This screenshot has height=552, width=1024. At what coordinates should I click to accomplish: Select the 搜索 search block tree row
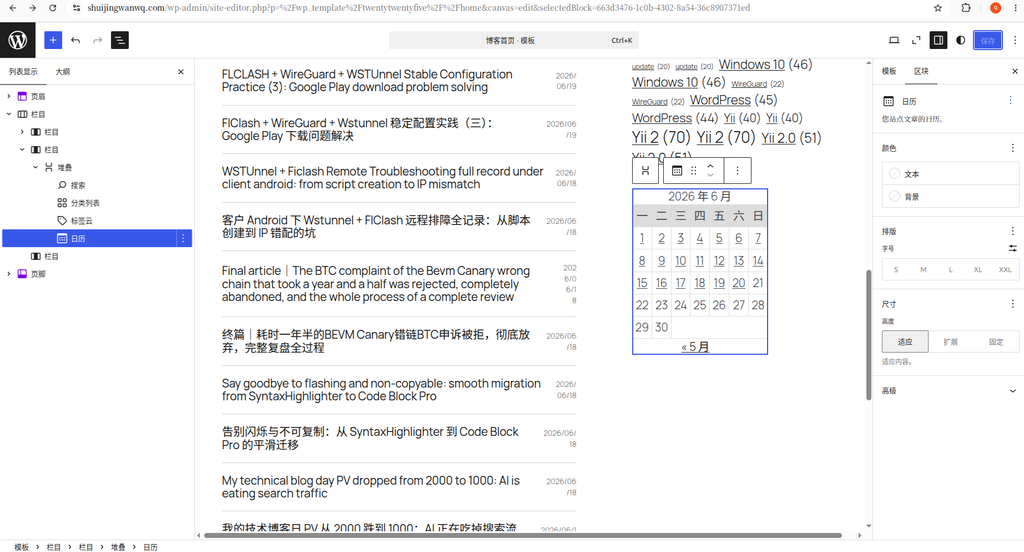click(97, 185)
